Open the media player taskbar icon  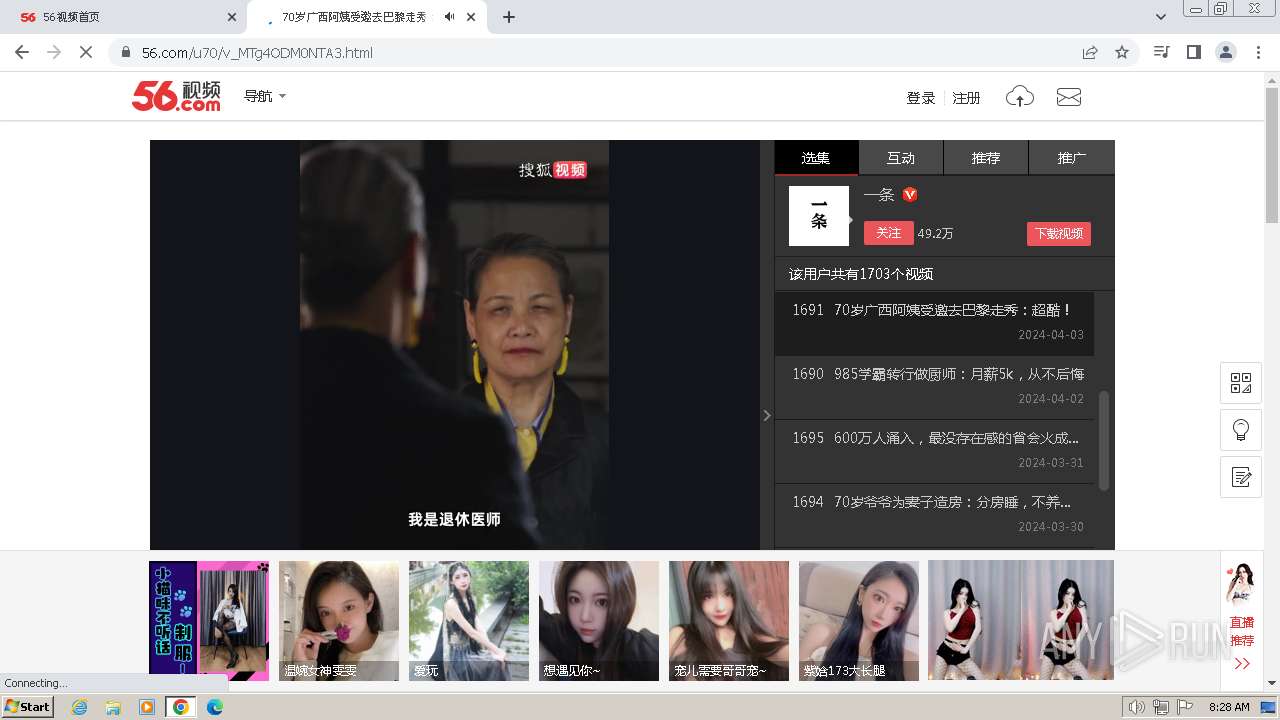point(147,707)
